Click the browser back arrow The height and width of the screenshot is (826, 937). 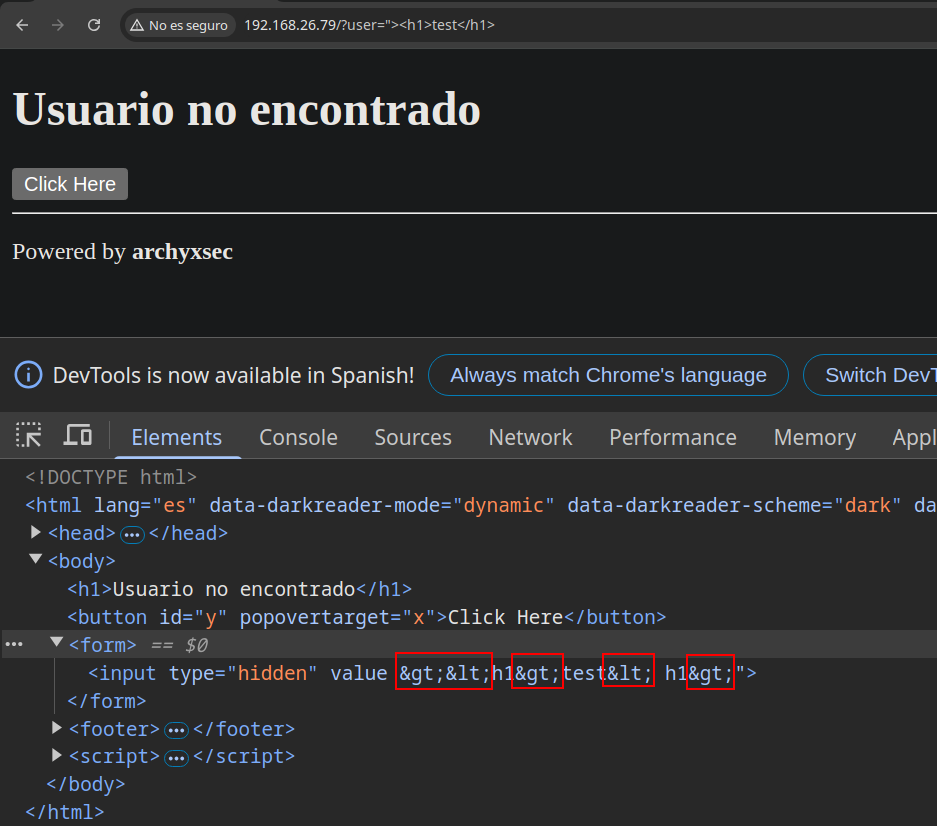[x=22, y=25]
